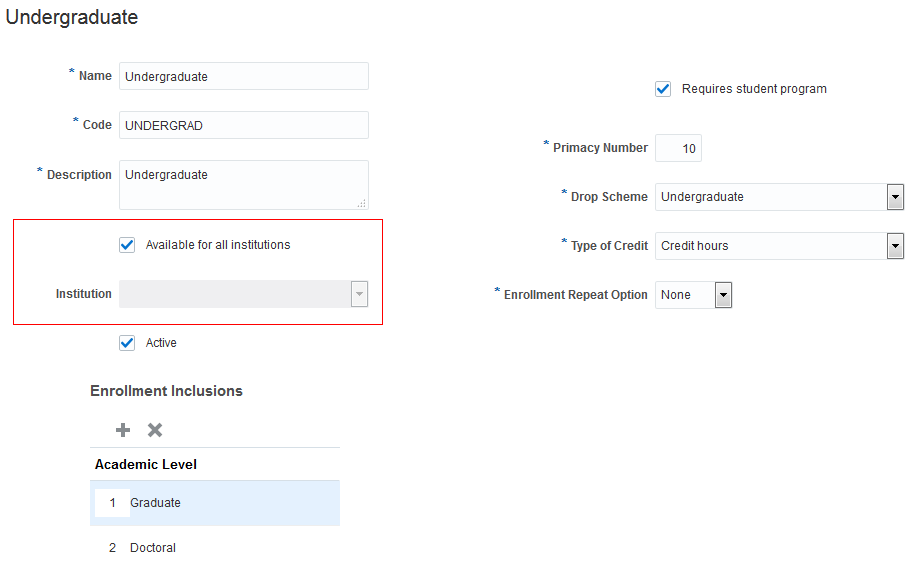Click into the Name text field
913x562 pixels.
[x=243, y=77]
